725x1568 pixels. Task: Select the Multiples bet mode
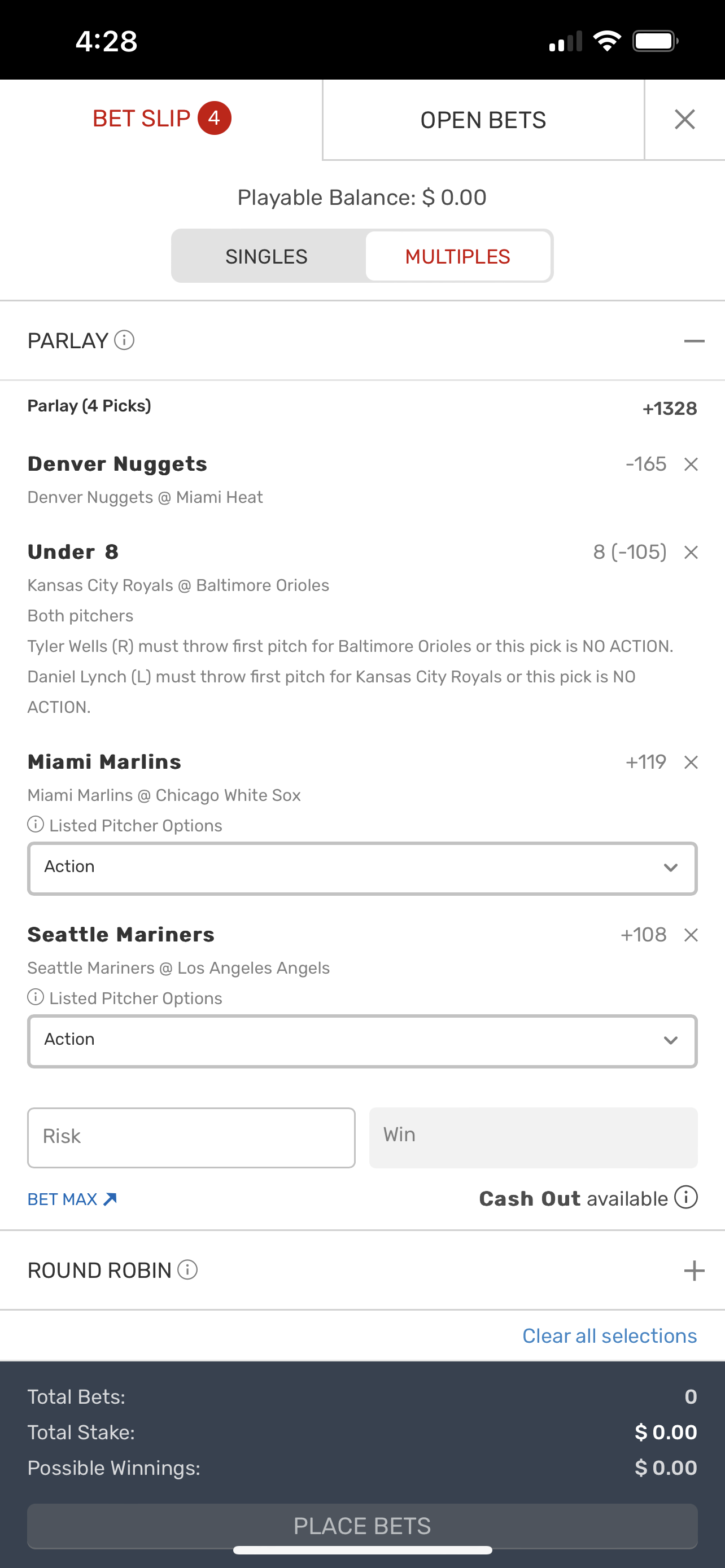pyautogui.click(x=458, y=256)
